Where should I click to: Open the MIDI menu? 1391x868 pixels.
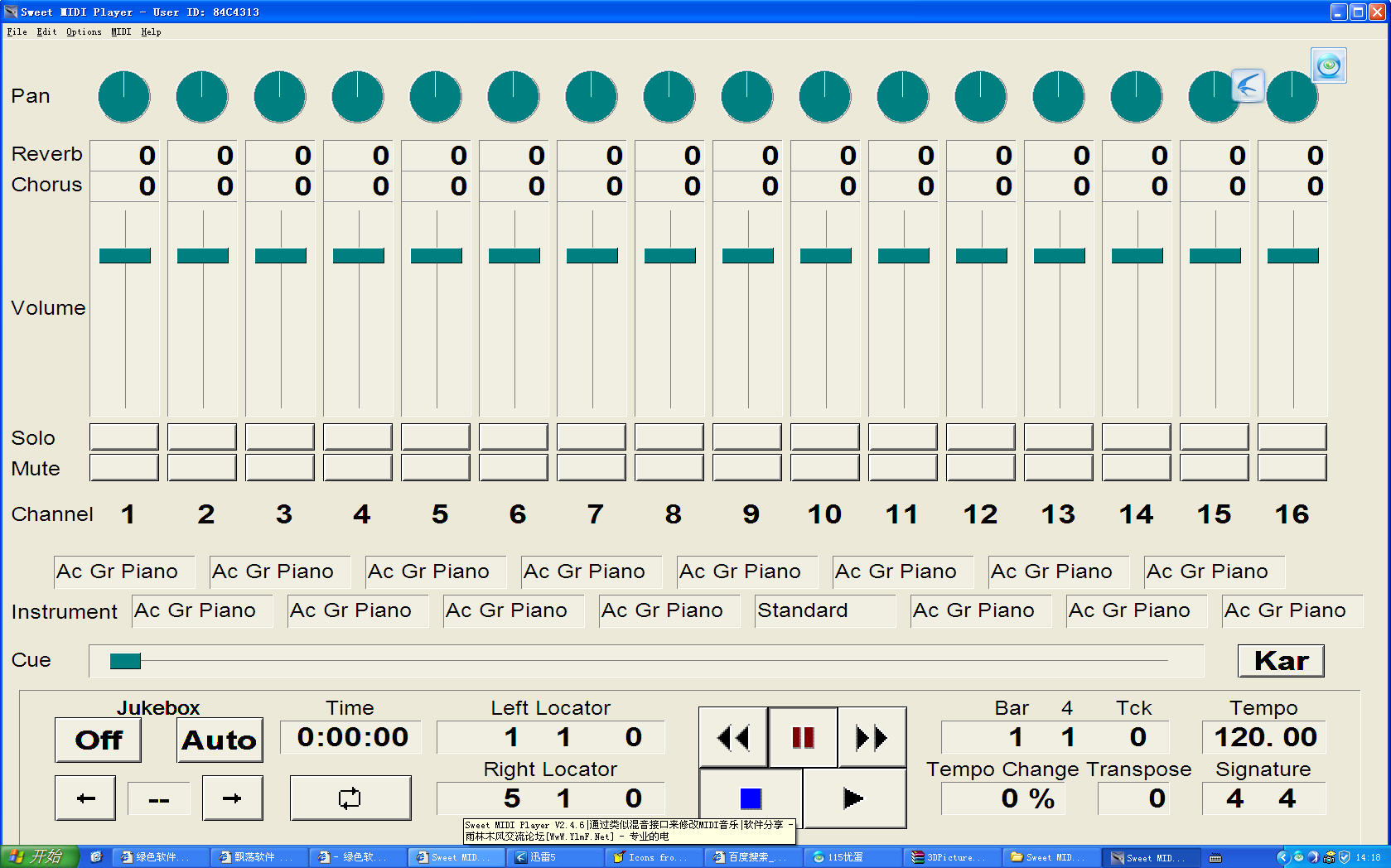click(x=121, y=31)
